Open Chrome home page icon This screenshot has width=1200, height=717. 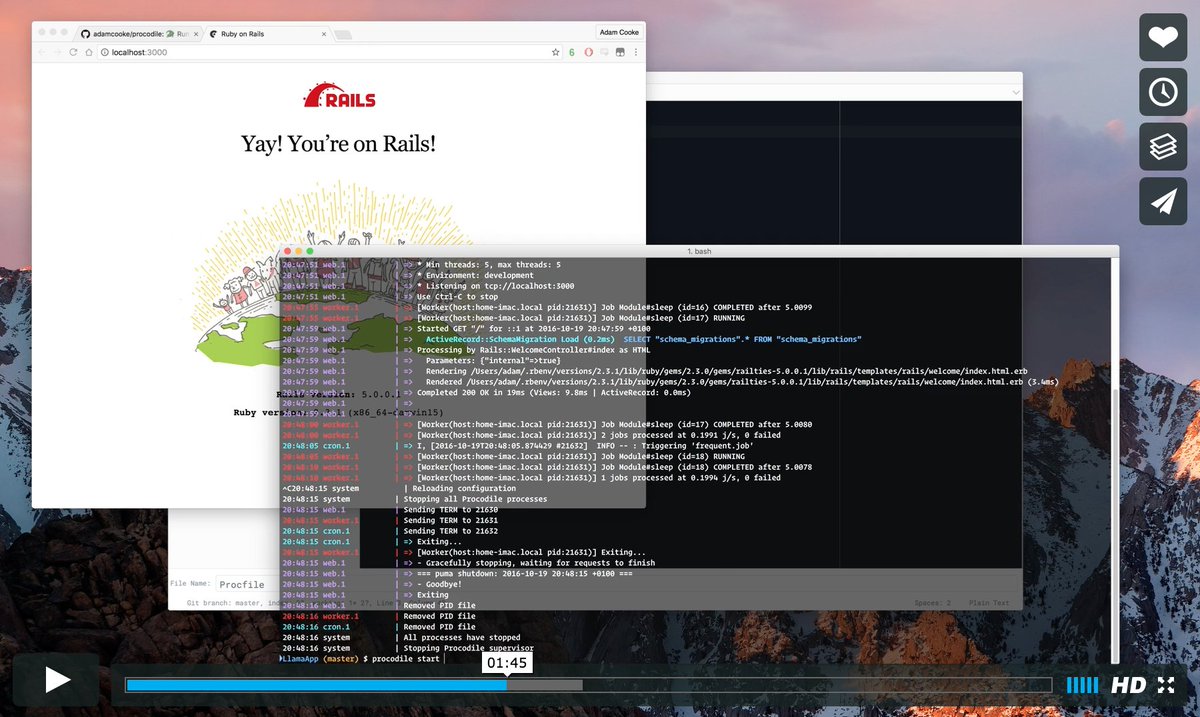pyautogui.click(x=88, y=52)
